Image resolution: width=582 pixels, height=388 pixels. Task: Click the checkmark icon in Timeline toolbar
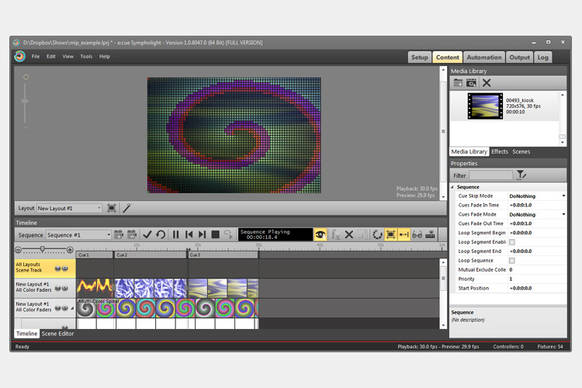pyautogui.click(x=147, y=235)
